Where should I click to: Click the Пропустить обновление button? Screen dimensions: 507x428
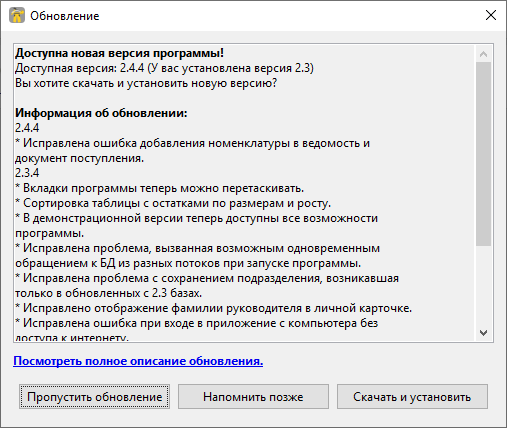pos(94,397)
